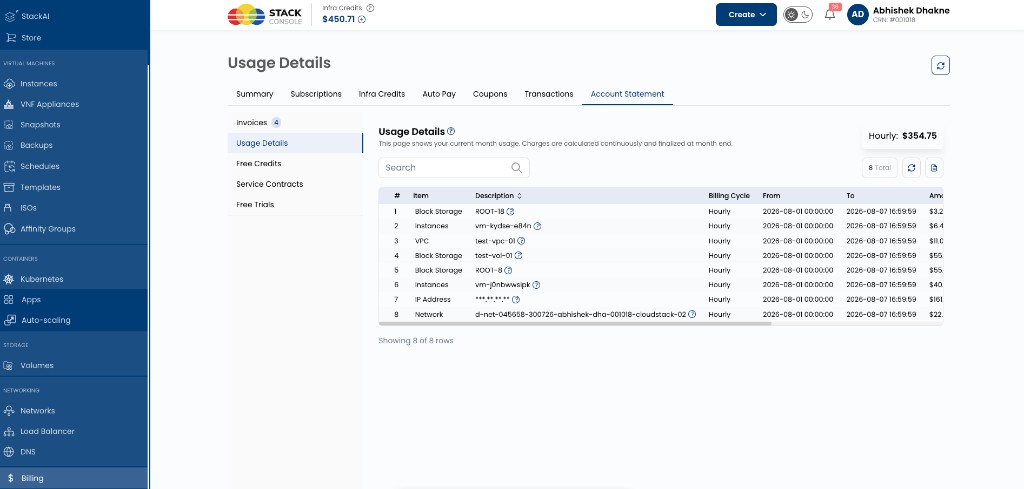This screenshot has width=1024, height=489.
Task: Click inside the Search field
Action: tap(454, 168)
